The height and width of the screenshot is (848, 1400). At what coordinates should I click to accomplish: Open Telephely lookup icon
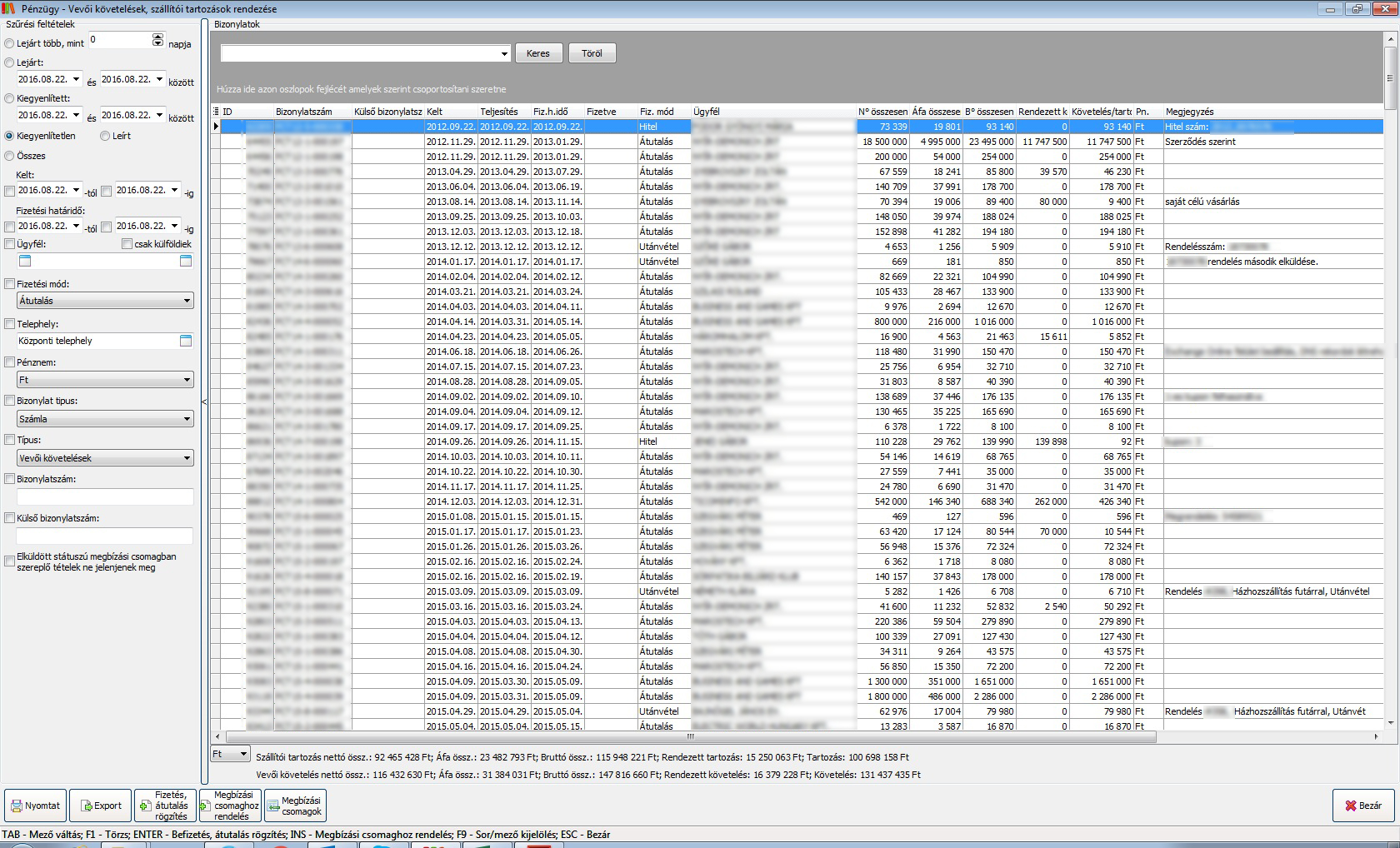[186, 341]
